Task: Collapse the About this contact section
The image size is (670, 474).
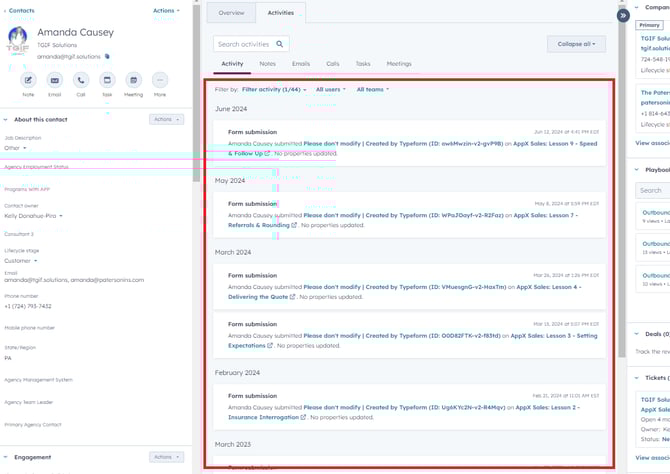Action: coord(5,120)
